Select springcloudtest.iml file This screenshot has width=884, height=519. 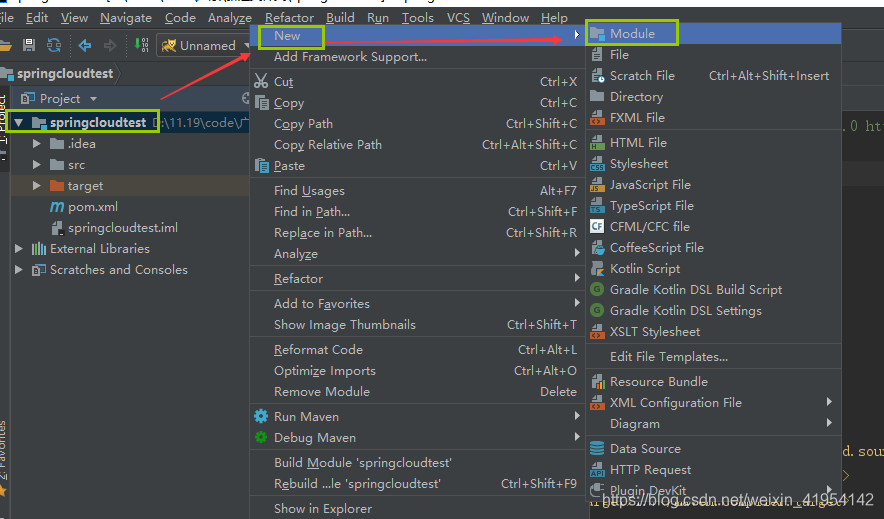[122, 228]
